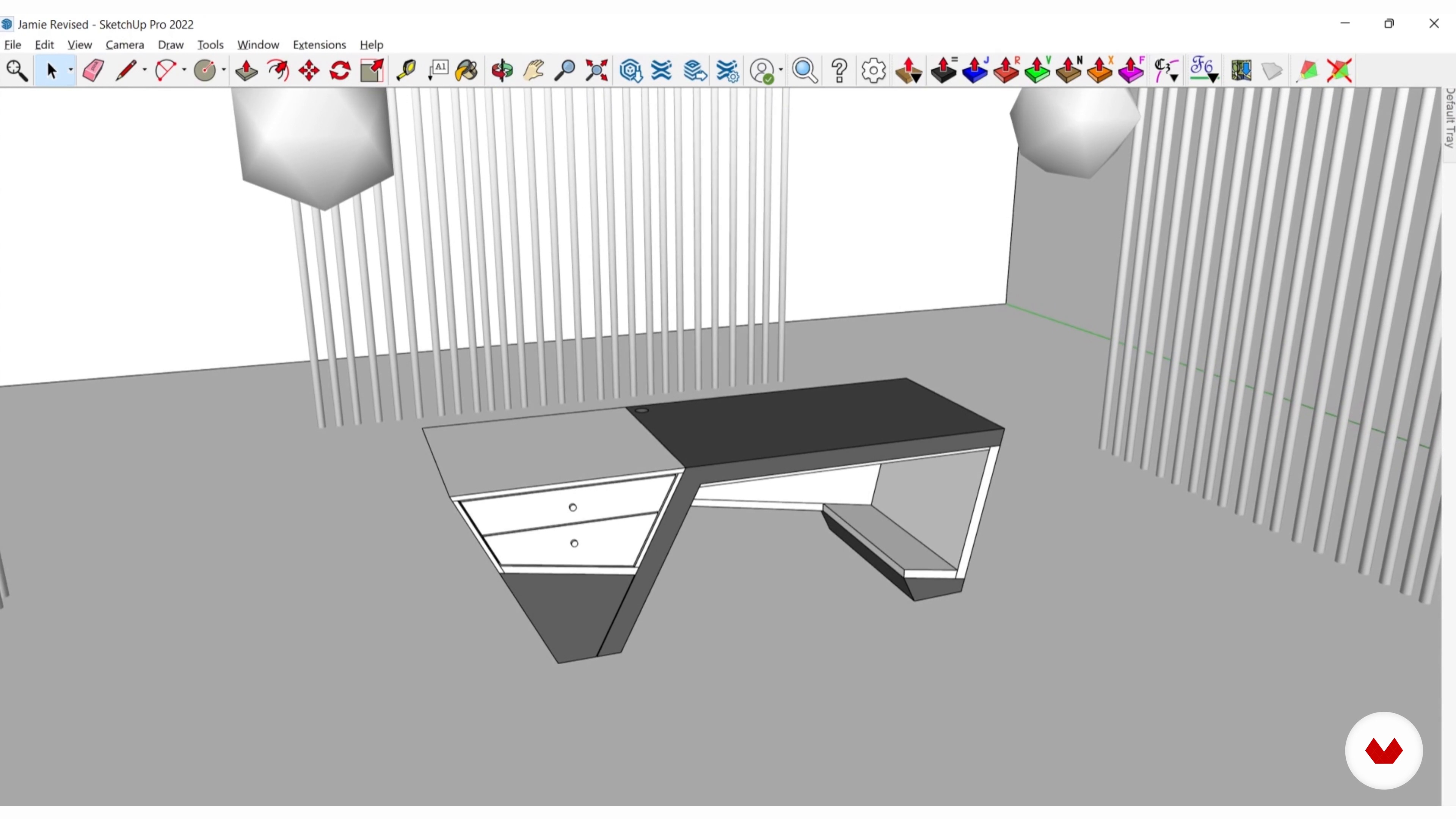Select the Circle shape tool
The width and height of the screenshot is (1456, 819).
pyautogui.click(x=205, y=71)
